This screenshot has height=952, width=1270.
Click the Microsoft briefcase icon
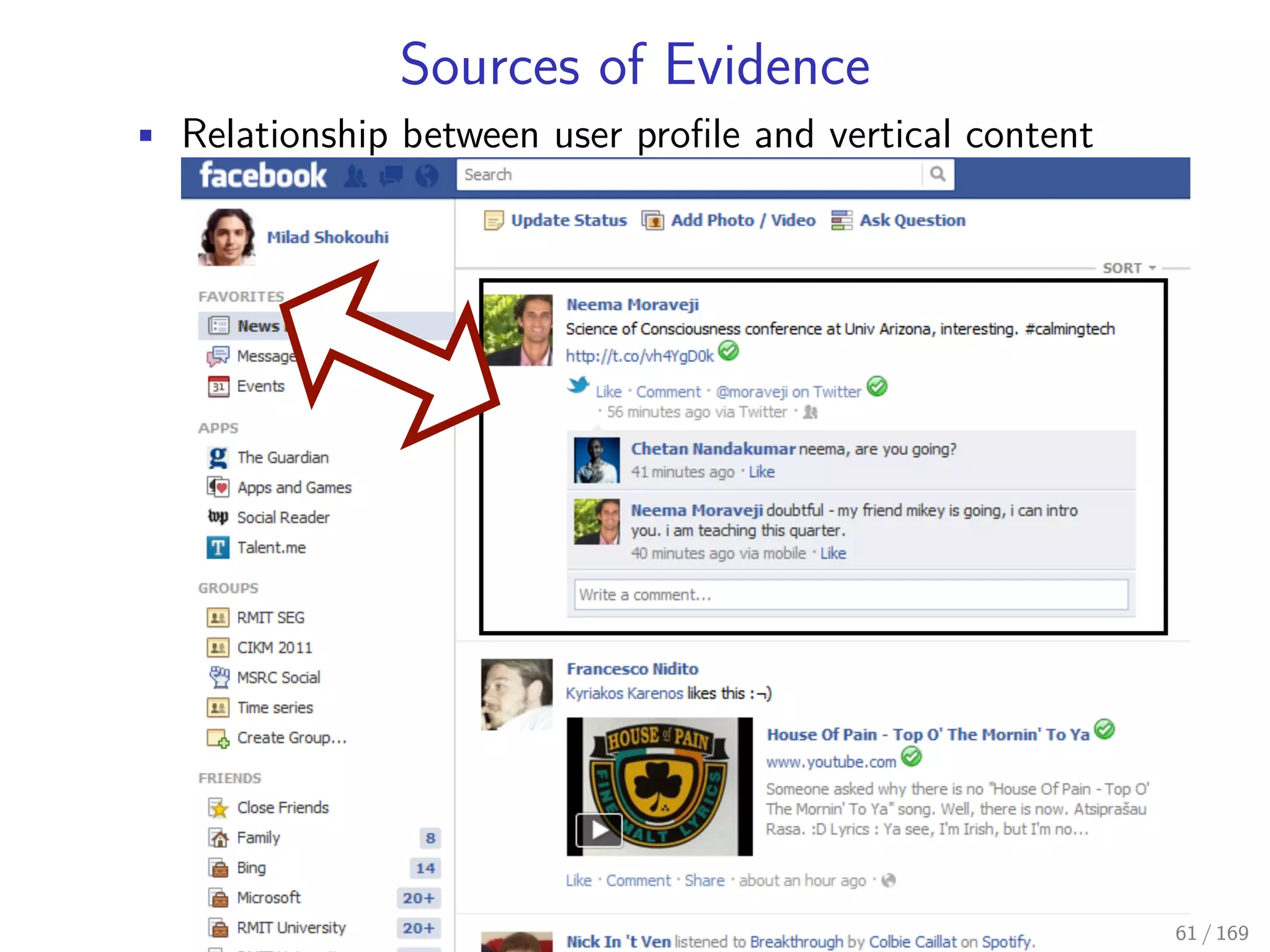[218, 898]
